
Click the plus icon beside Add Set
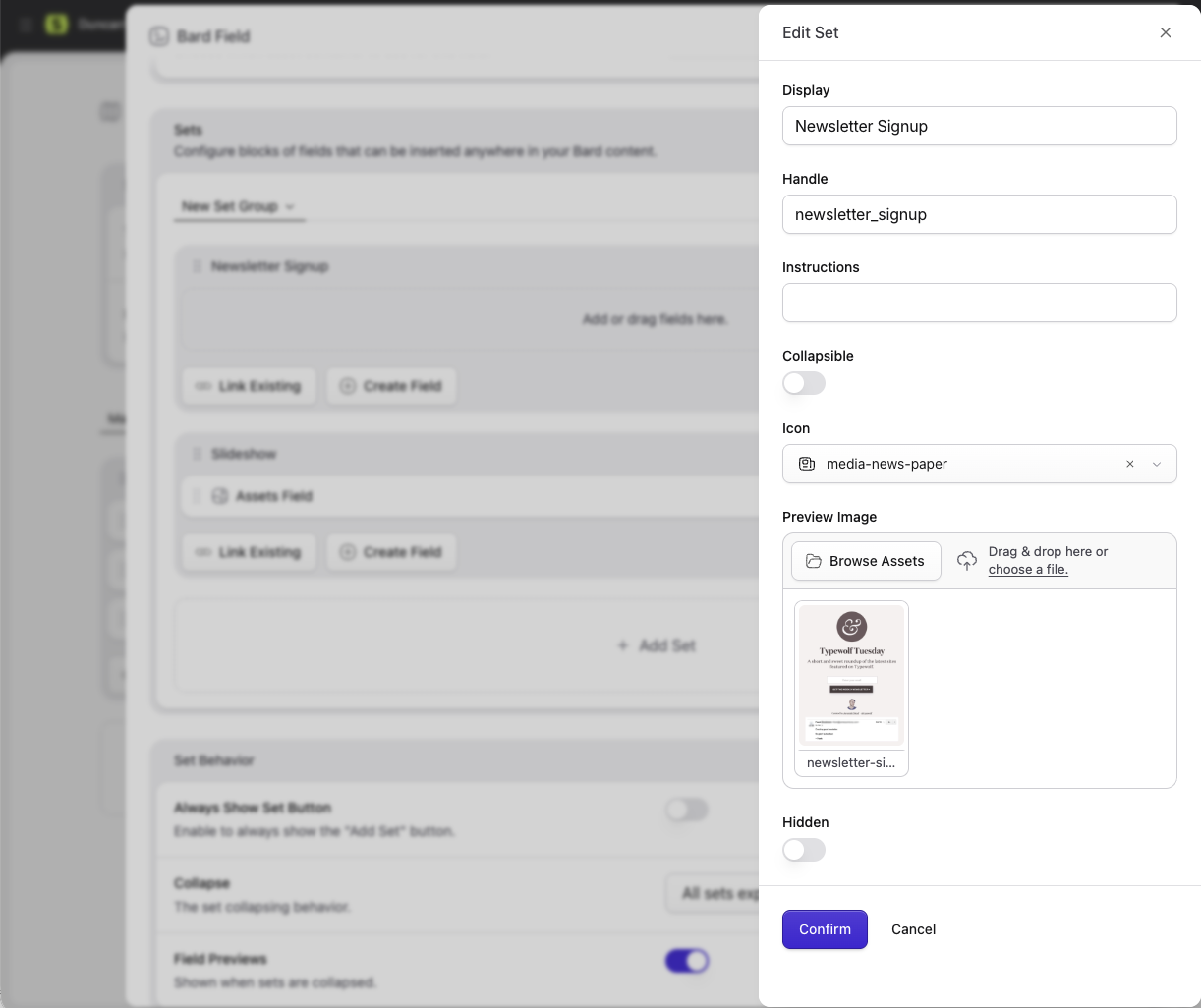click(x=622, y=645)
